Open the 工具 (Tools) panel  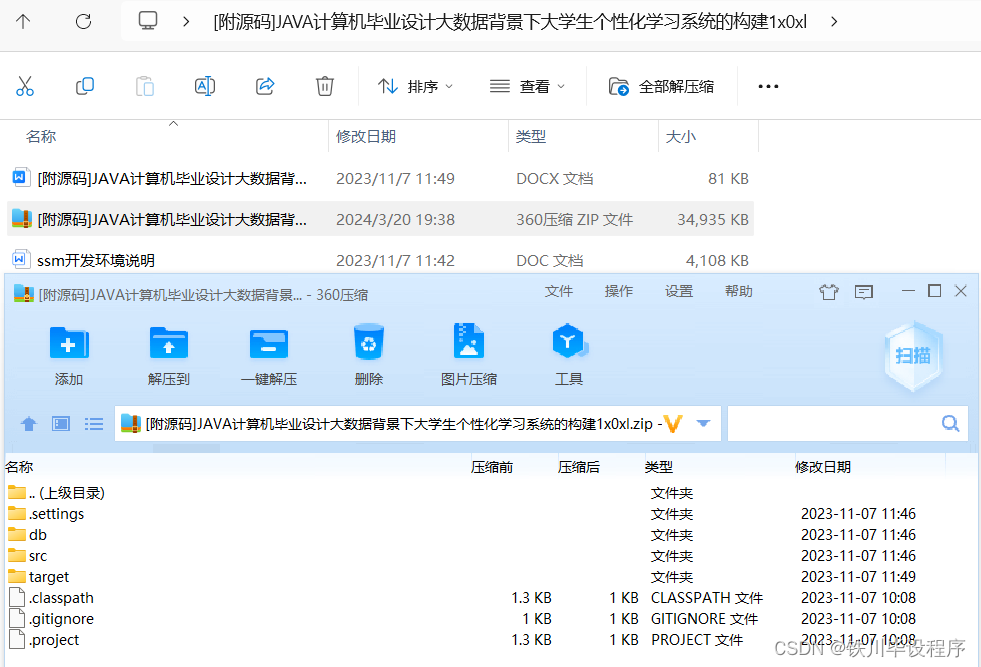pos(569,352)
